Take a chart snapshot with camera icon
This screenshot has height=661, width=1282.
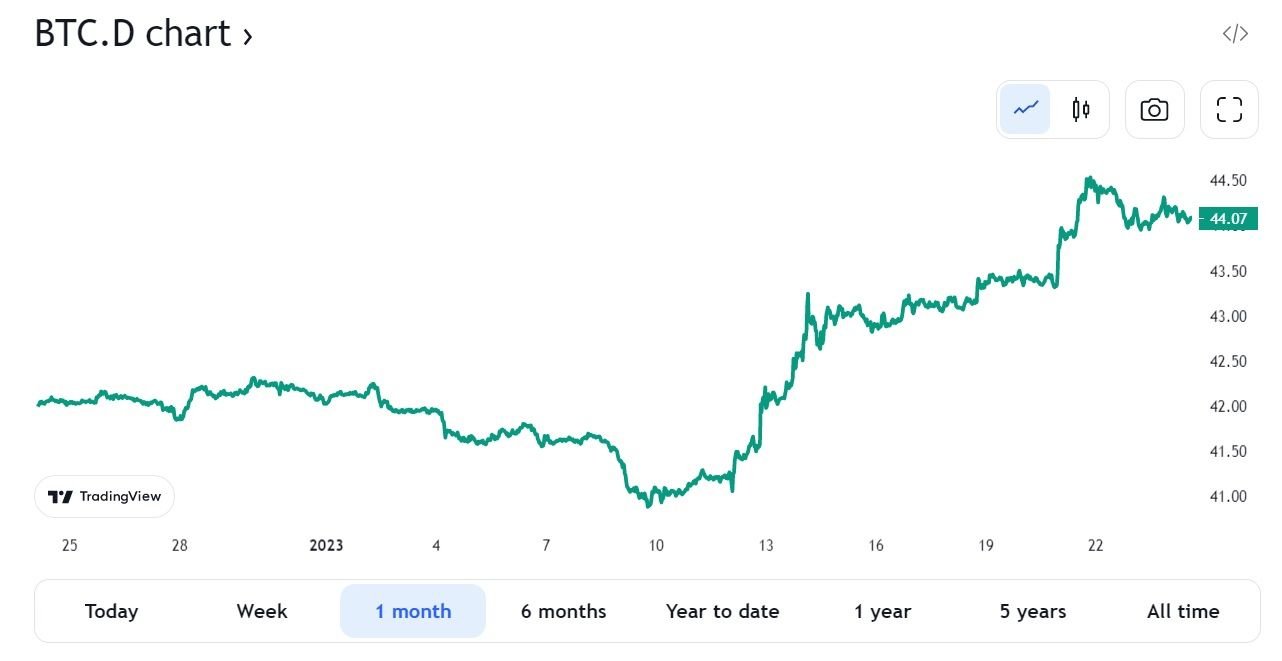pos(1154,109)
